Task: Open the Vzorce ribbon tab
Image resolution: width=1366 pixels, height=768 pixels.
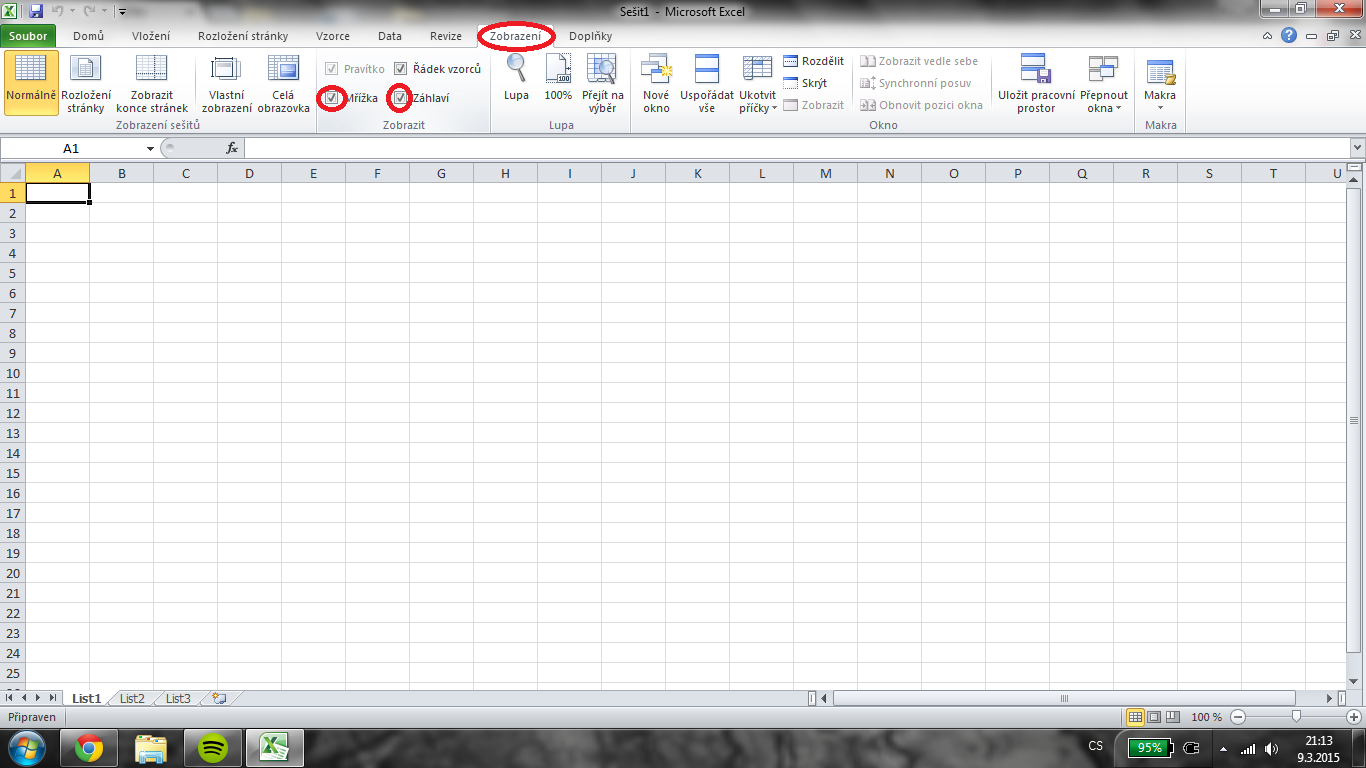Action: pyautogui.click(x=332, y=36)
